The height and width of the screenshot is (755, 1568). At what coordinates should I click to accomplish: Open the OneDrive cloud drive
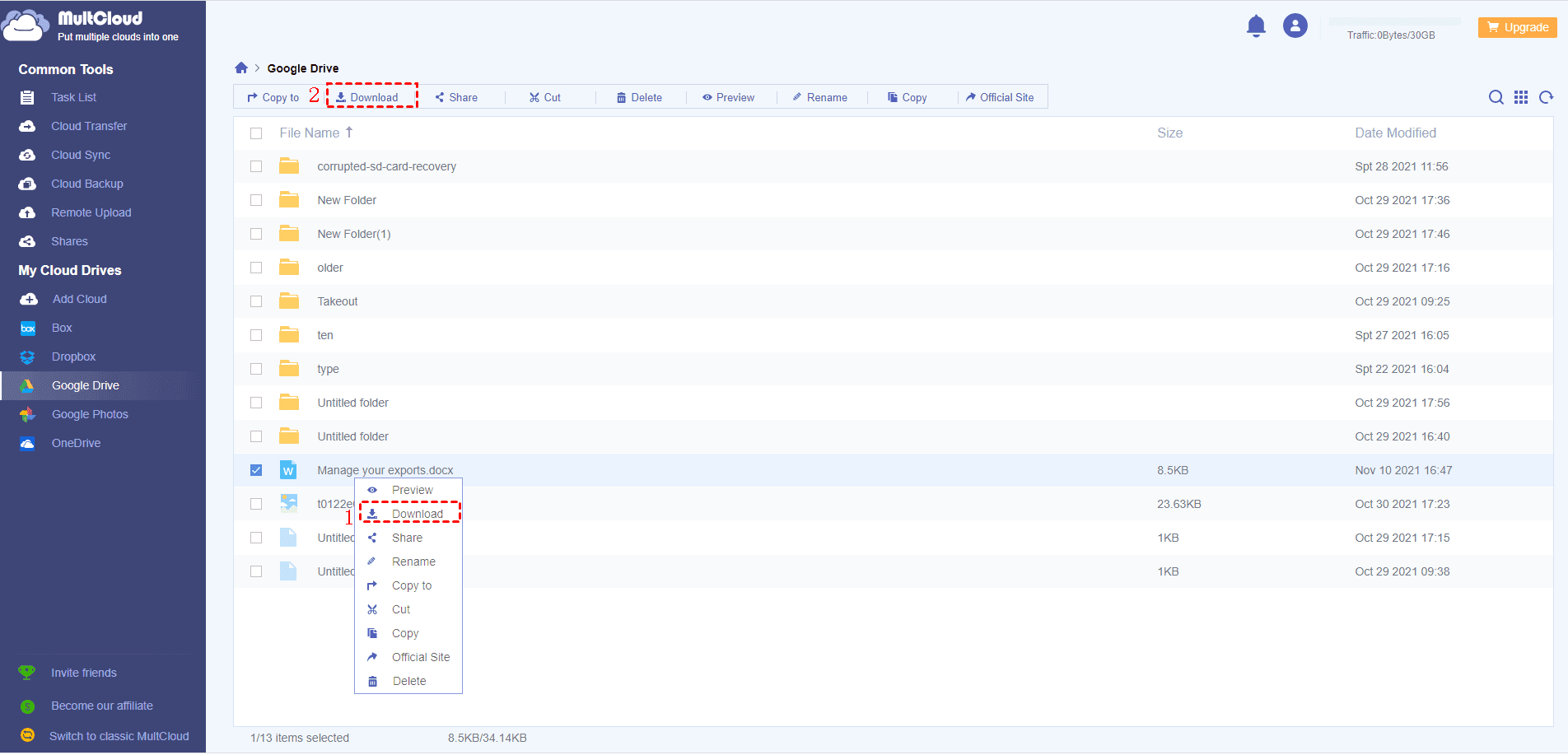[x=77, y=443]
